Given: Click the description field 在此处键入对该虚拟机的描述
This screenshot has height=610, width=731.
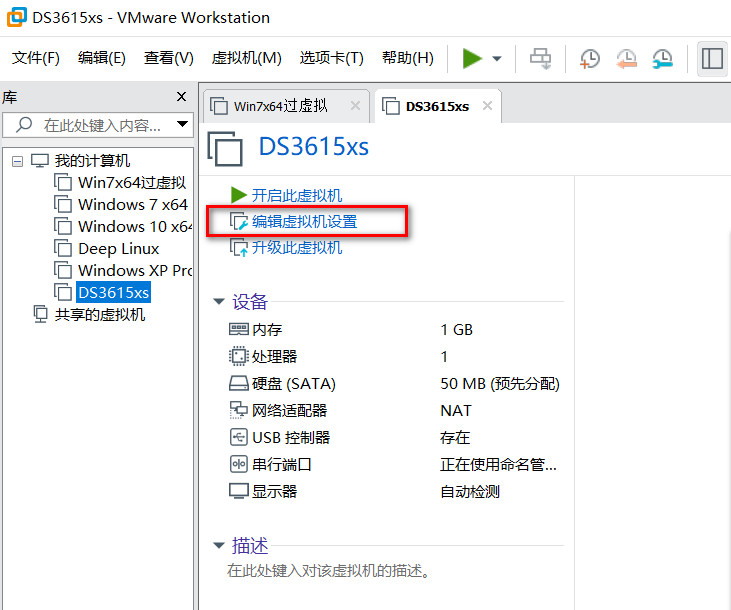Looking at the screenshot, I should point(328,570).
